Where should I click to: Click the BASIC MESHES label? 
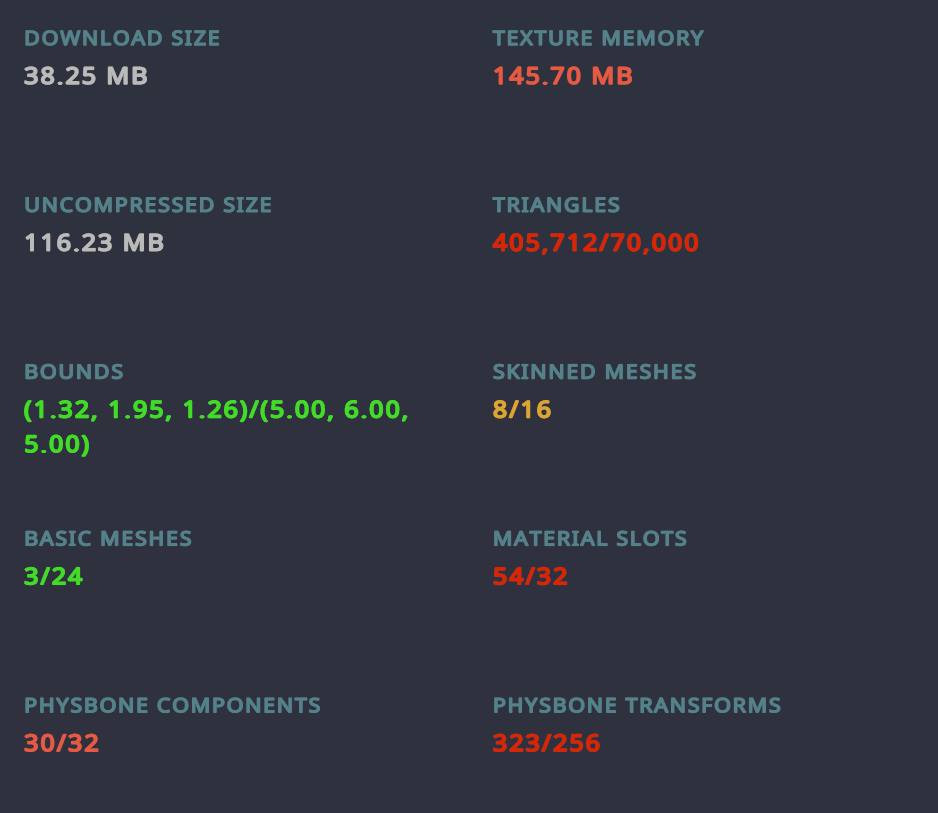coord(108,539)
